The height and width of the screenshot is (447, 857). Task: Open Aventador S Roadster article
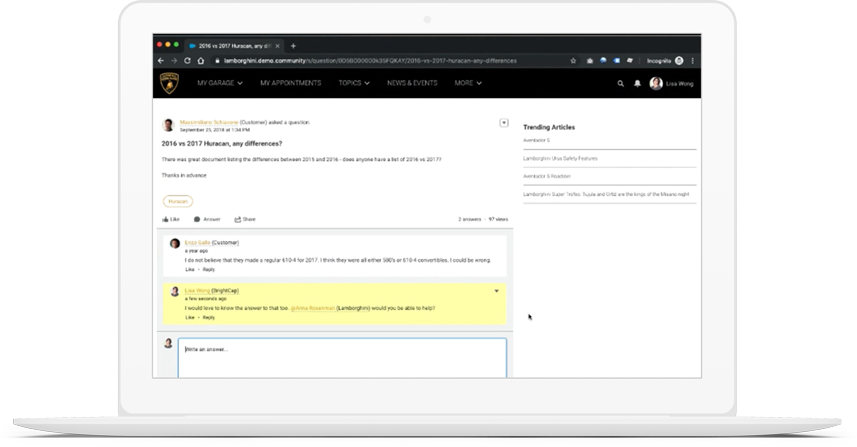point(547,176)
